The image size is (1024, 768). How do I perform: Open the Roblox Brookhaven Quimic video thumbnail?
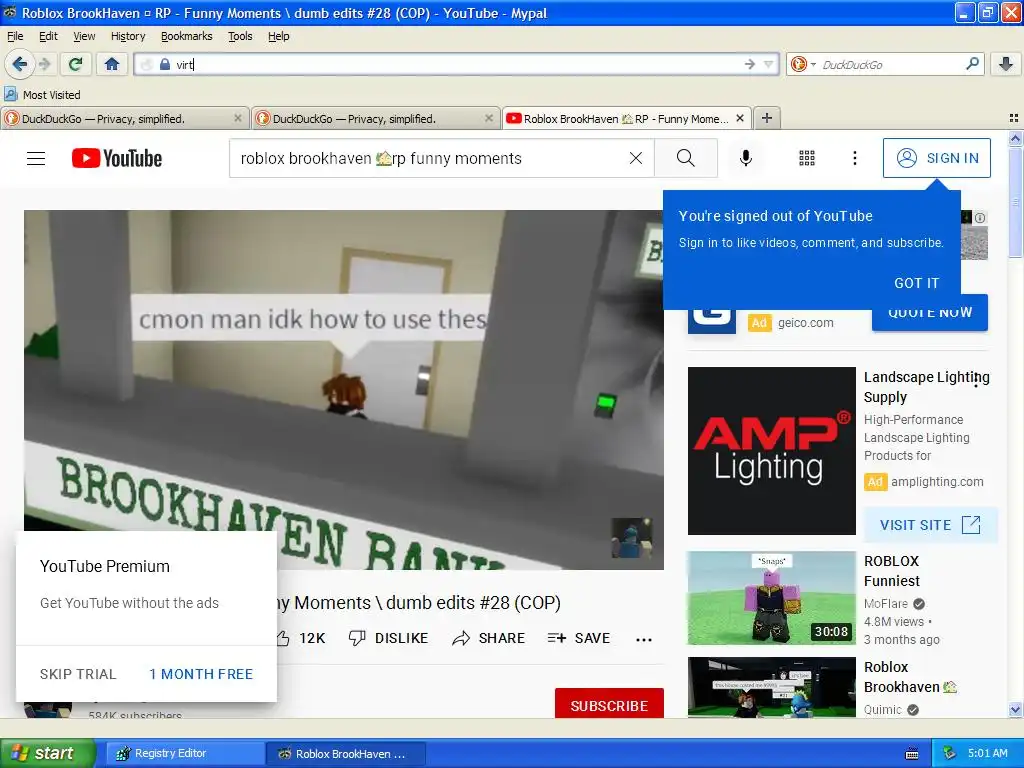coord(771,687)
